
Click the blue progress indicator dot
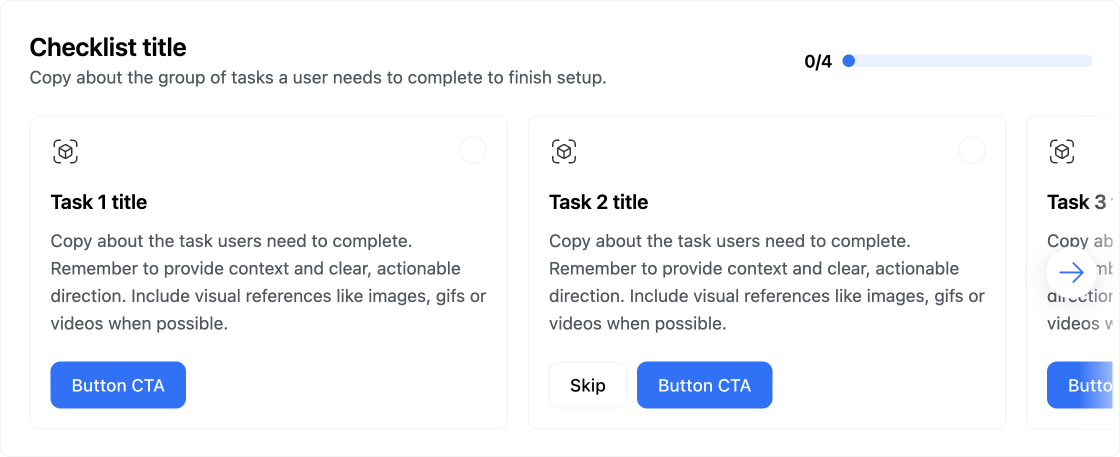[x=849, y=61]
